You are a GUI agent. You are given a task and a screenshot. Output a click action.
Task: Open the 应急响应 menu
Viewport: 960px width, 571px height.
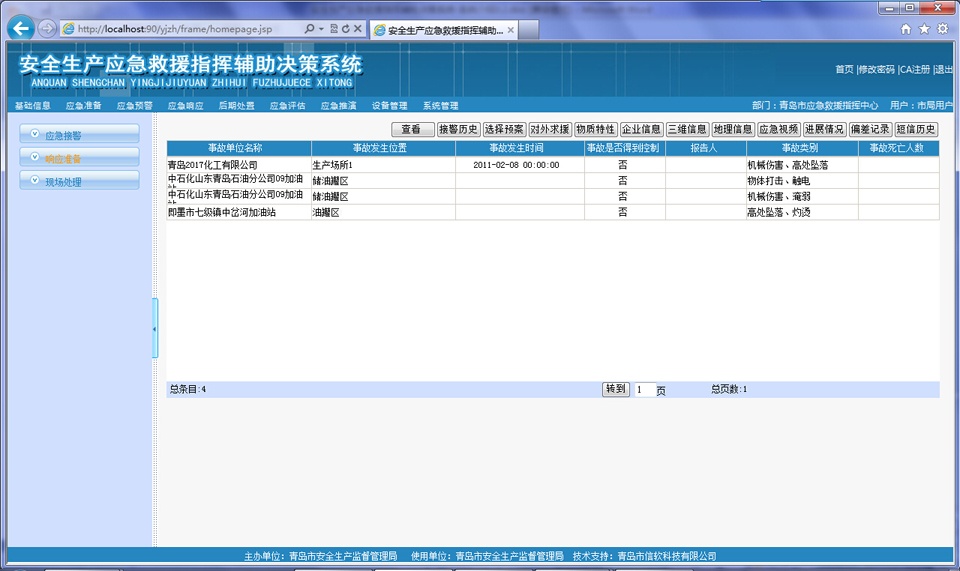point(185,105)
